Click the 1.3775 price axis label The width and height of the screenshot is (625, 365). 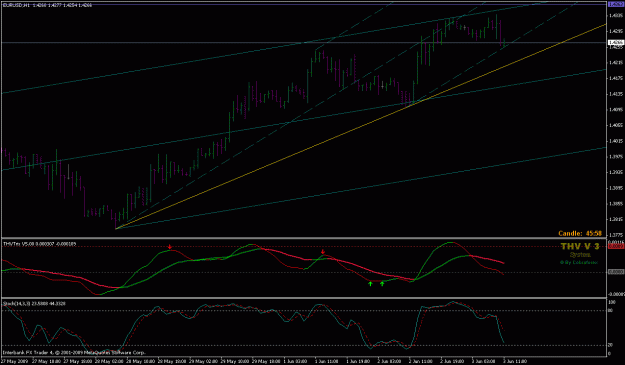click(616, 235)
